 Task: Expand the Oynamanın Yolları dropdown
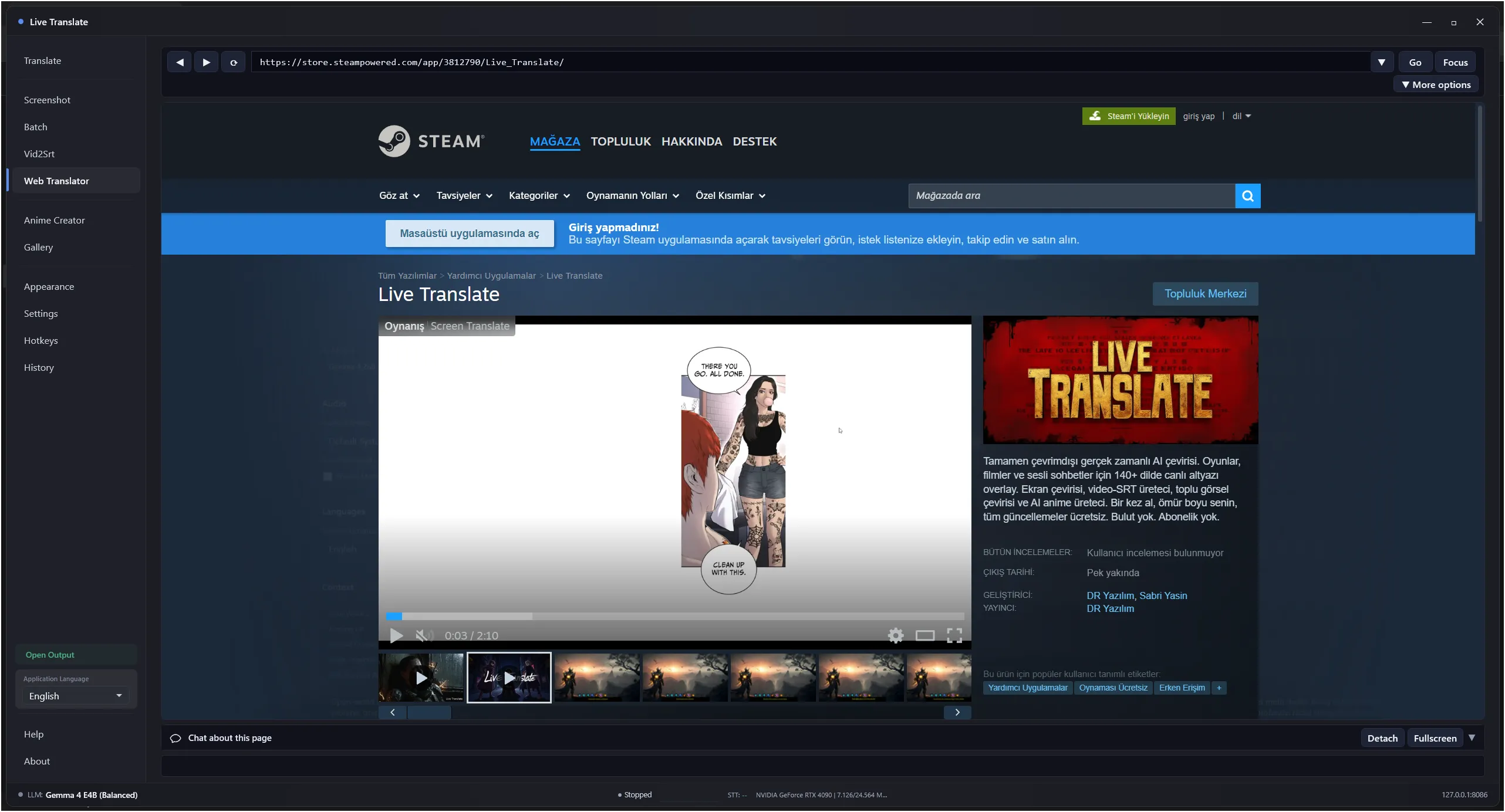632,195
